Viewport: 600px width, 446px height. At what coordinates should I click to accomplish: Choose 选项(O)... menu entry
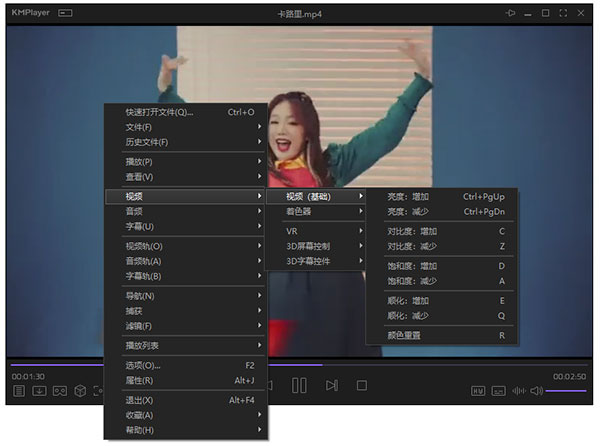click(x=186, y=365)
